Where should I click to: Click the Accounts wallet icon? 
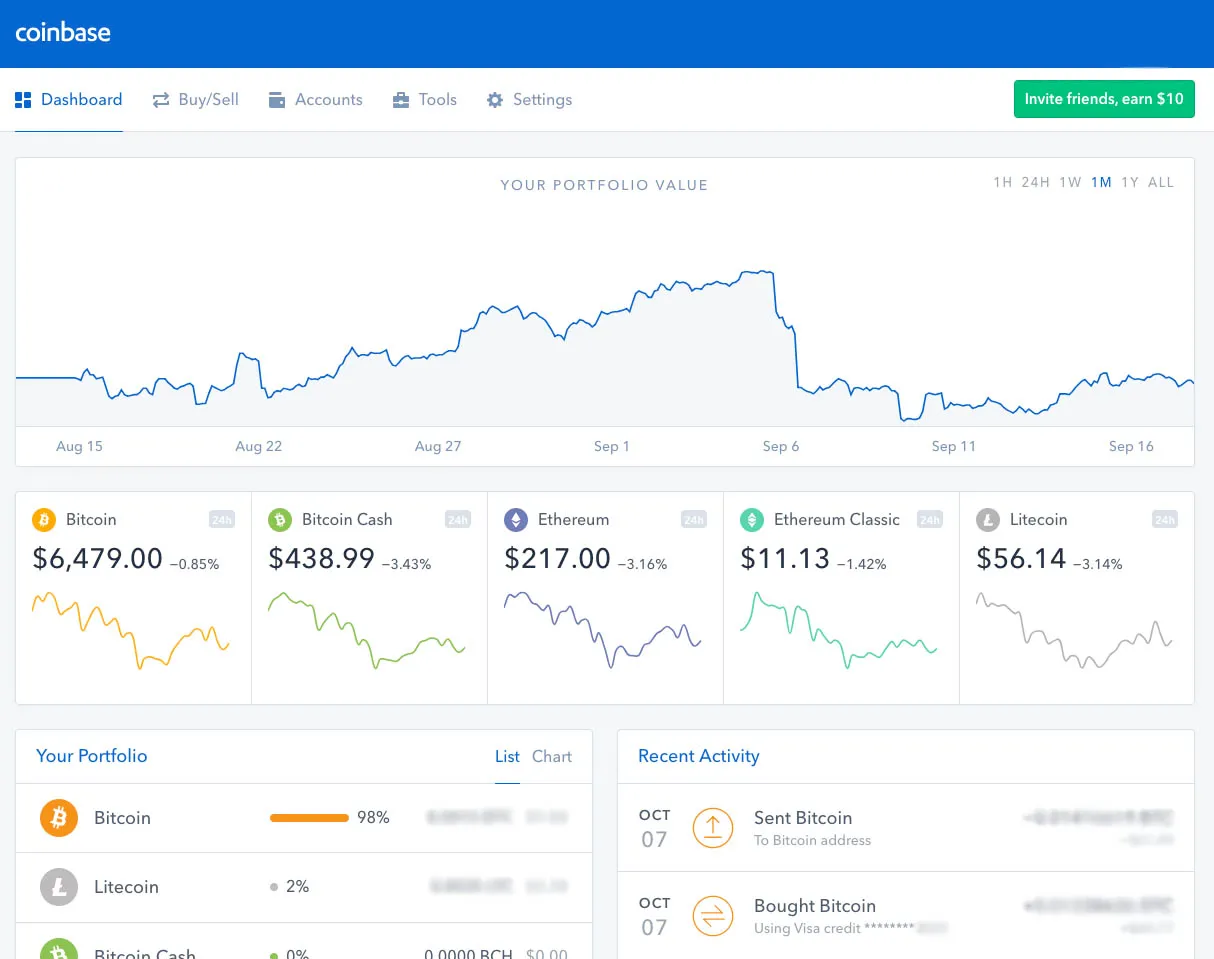[277, 100]
